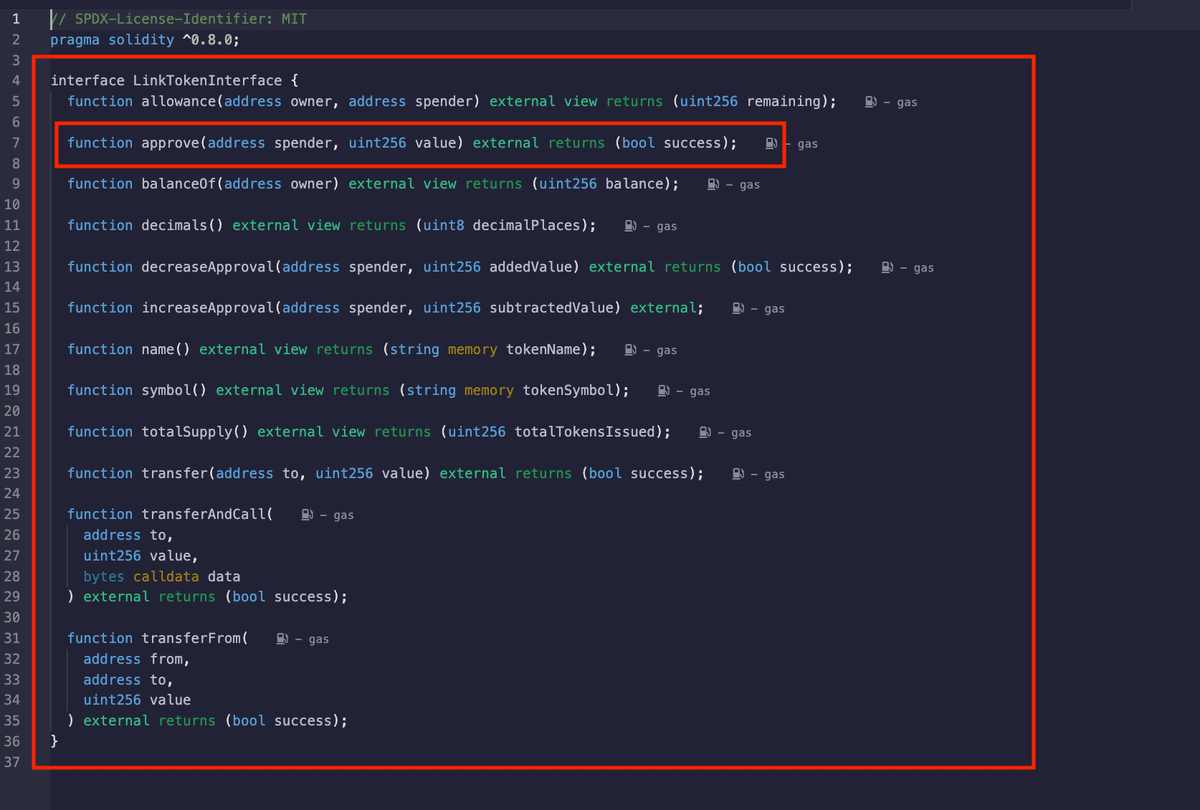Click the 'addedValue' parameter
The width and height of the screenshot is (1200, 810).
530,267
